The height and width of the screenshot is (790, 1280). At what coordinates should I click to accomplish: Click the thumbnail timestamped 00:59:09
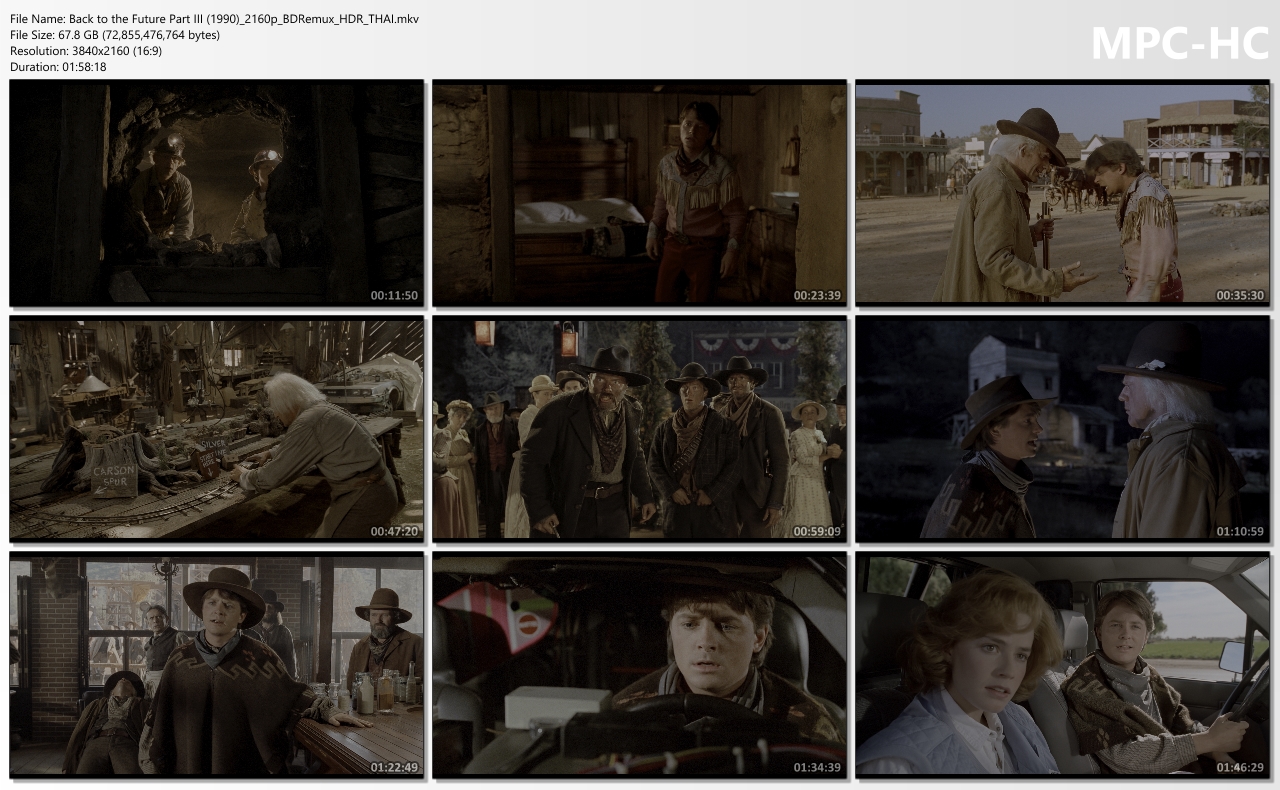[x=639, y=430]
